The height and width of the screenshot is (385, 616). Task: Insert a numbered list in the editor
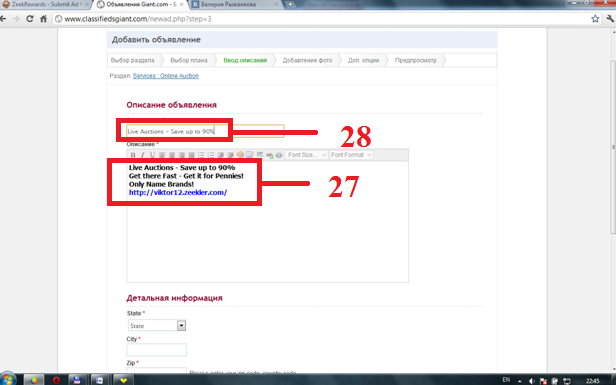[211, 155]
